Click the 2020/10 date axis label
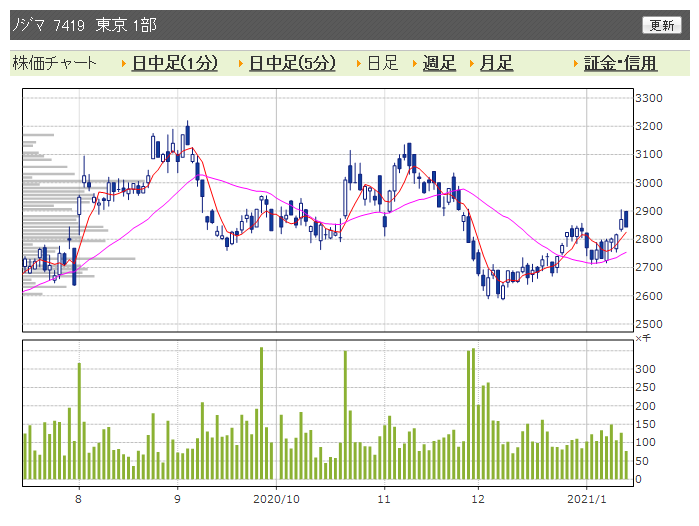 [276, 499]
